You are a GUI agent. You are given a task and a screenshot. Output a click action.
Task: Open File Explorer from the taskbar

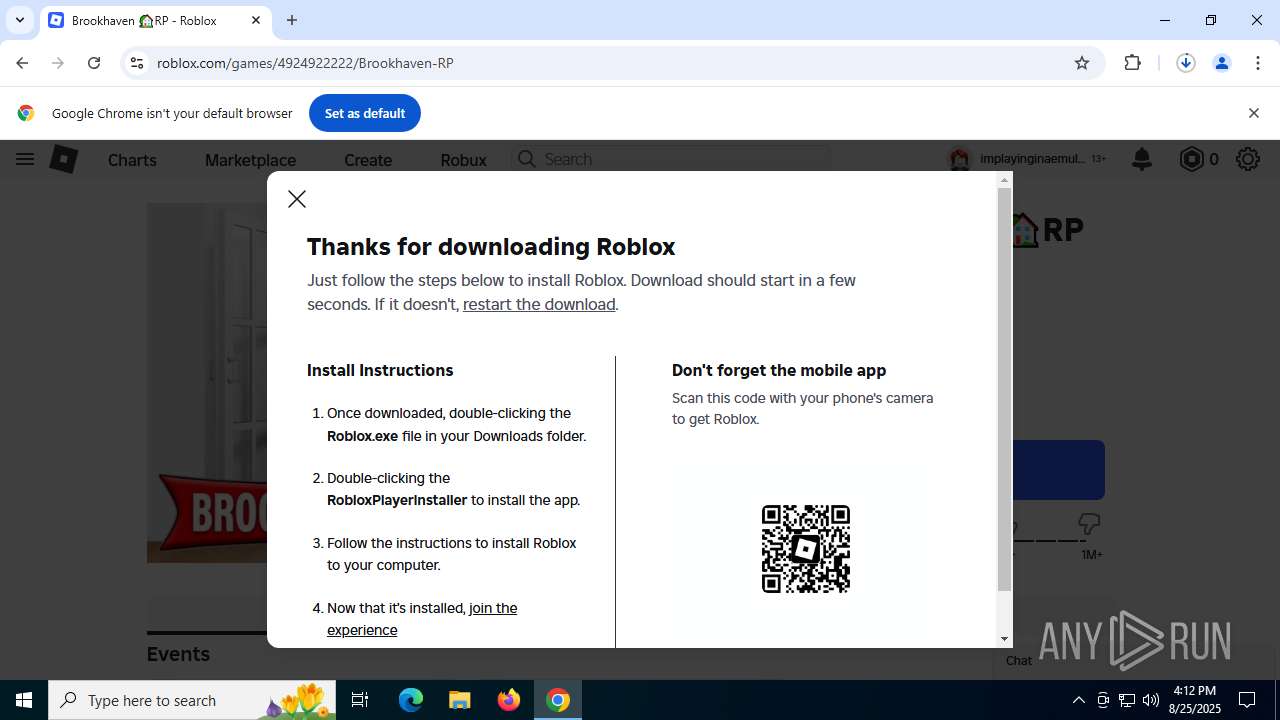[460, 700]
